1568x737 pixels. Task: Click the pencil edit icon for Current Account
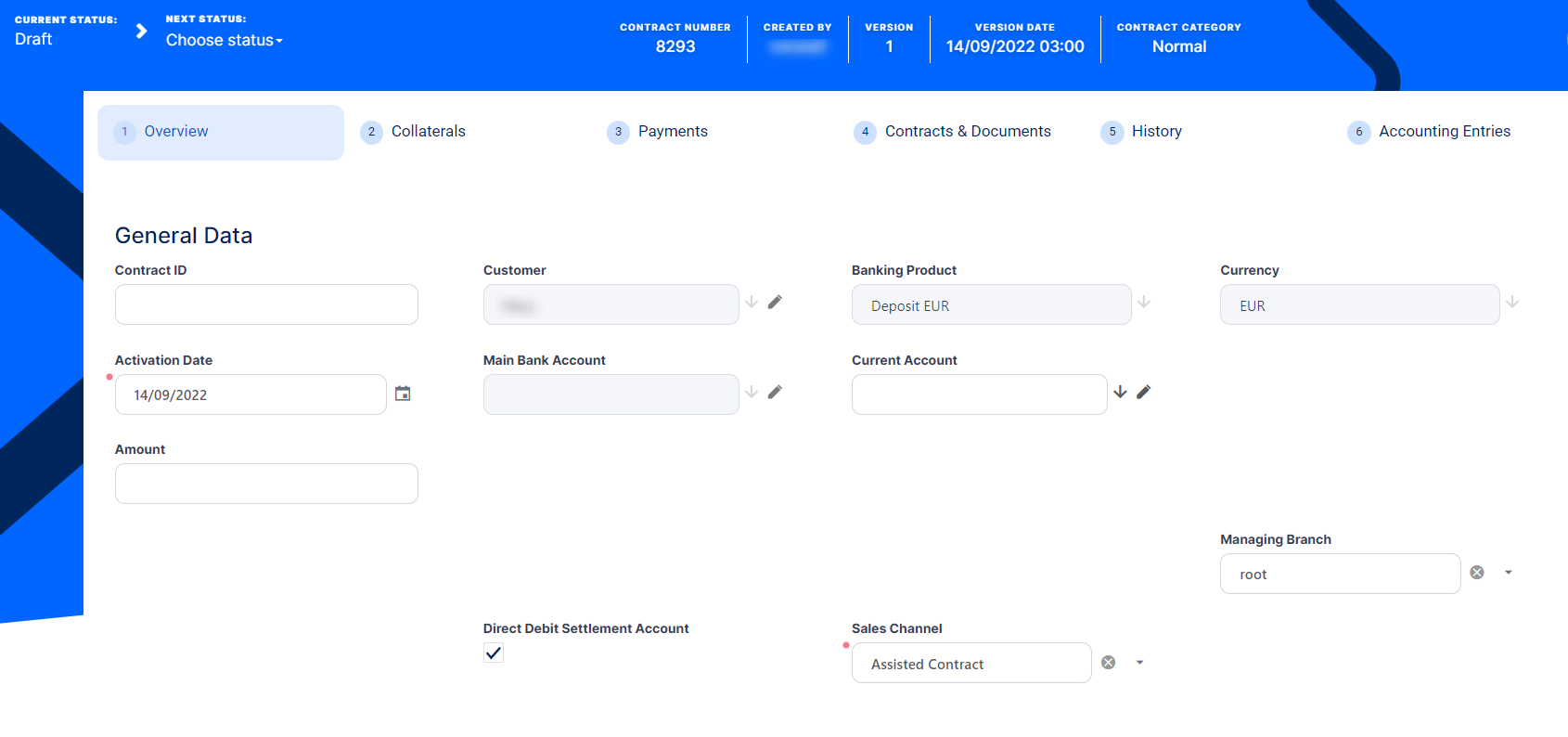pyautogui.click(x=1143, y=392)
